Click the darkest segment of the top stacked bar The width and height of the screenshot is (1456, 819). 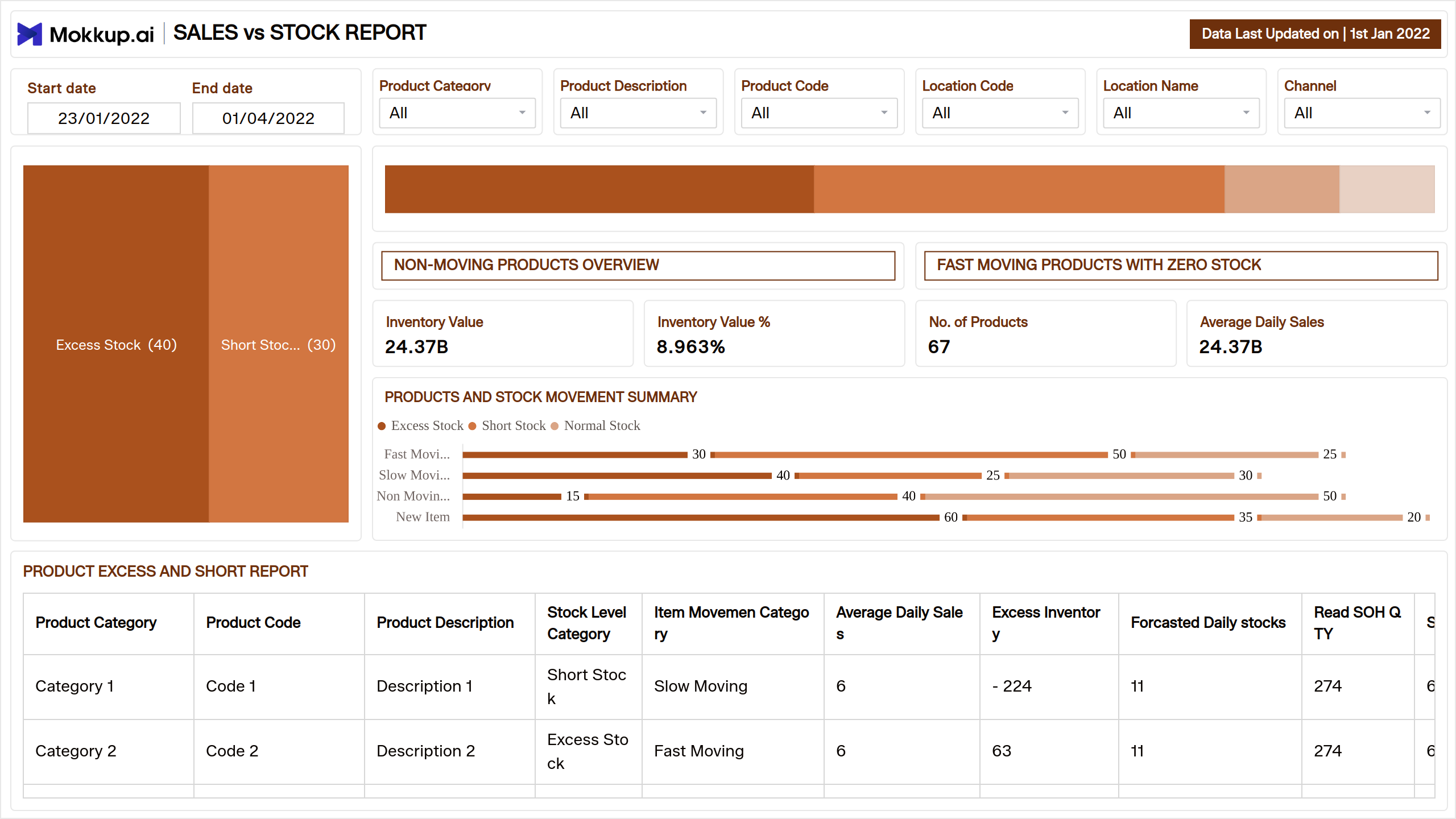[599, 189]
